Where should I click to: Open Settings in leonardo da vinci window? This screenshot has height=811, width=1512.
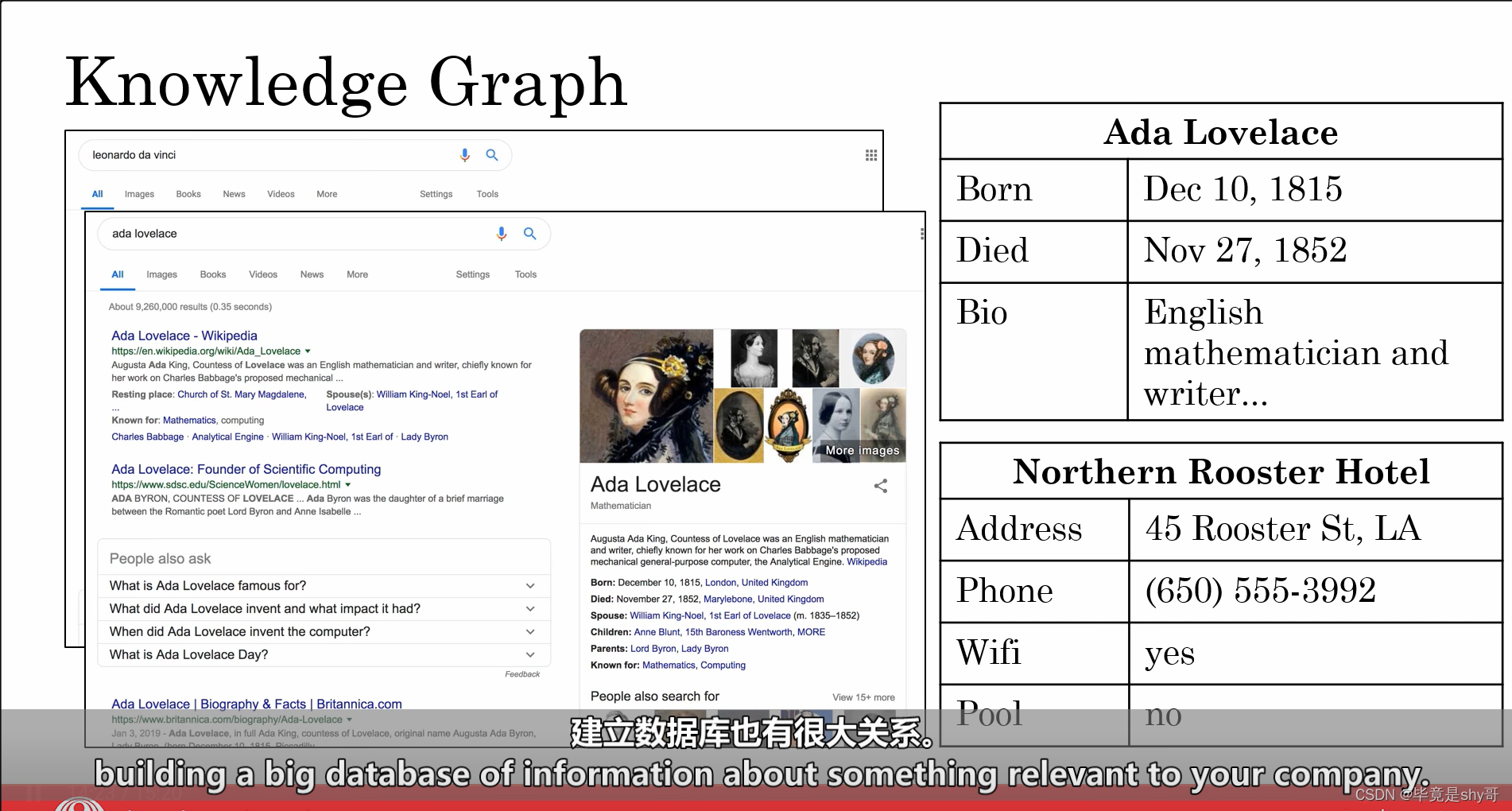coord(436,194)
